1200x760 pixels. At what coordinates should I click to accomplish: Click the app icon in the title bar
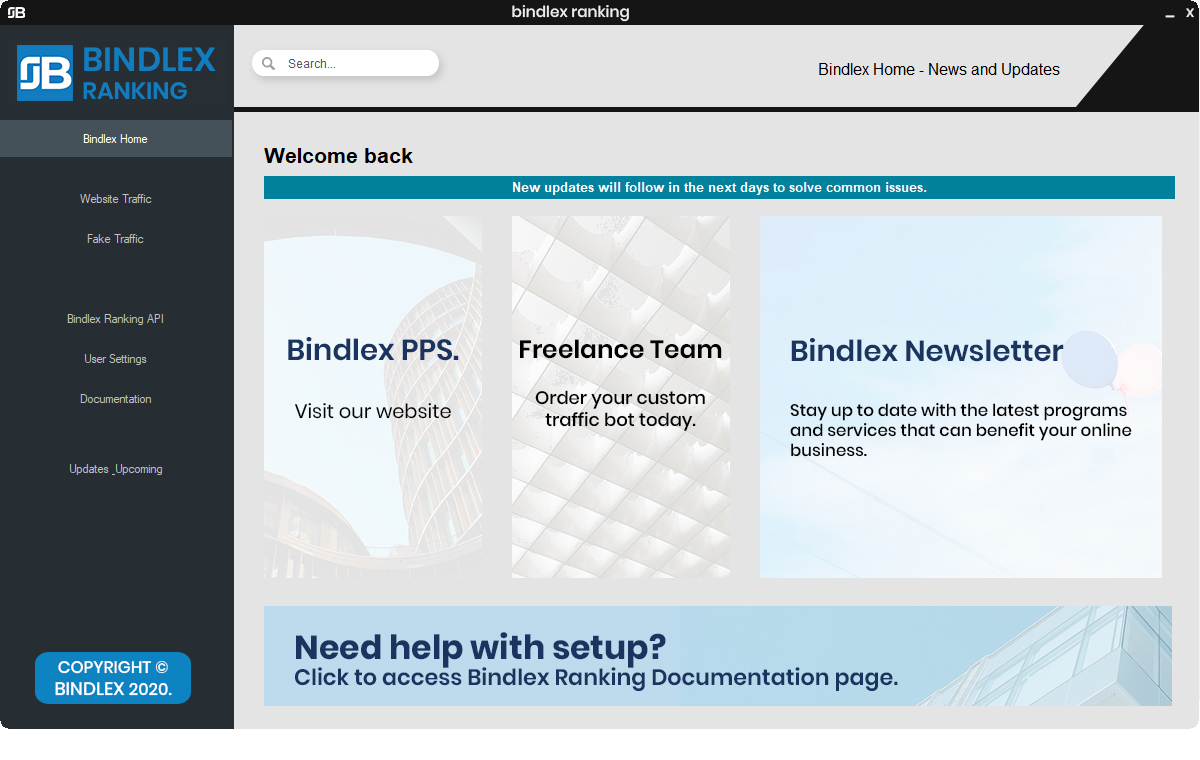pos(14,12)
